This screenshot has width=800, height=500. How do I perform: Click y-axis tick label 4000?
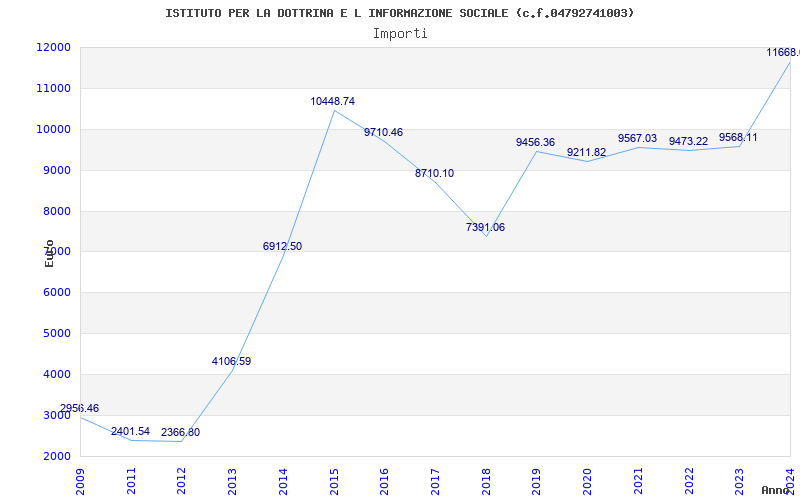55,374
